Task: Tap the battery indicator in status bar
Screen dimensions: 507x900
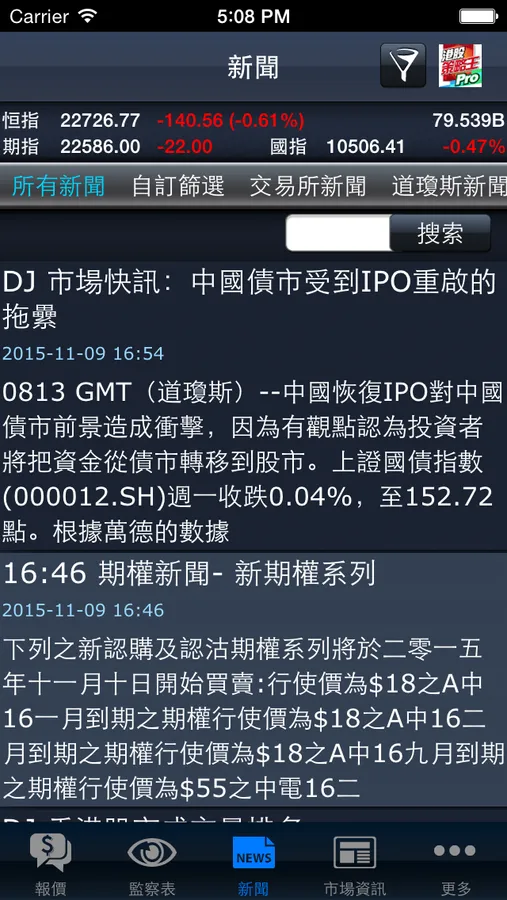Action: click(x=478, y=15)
